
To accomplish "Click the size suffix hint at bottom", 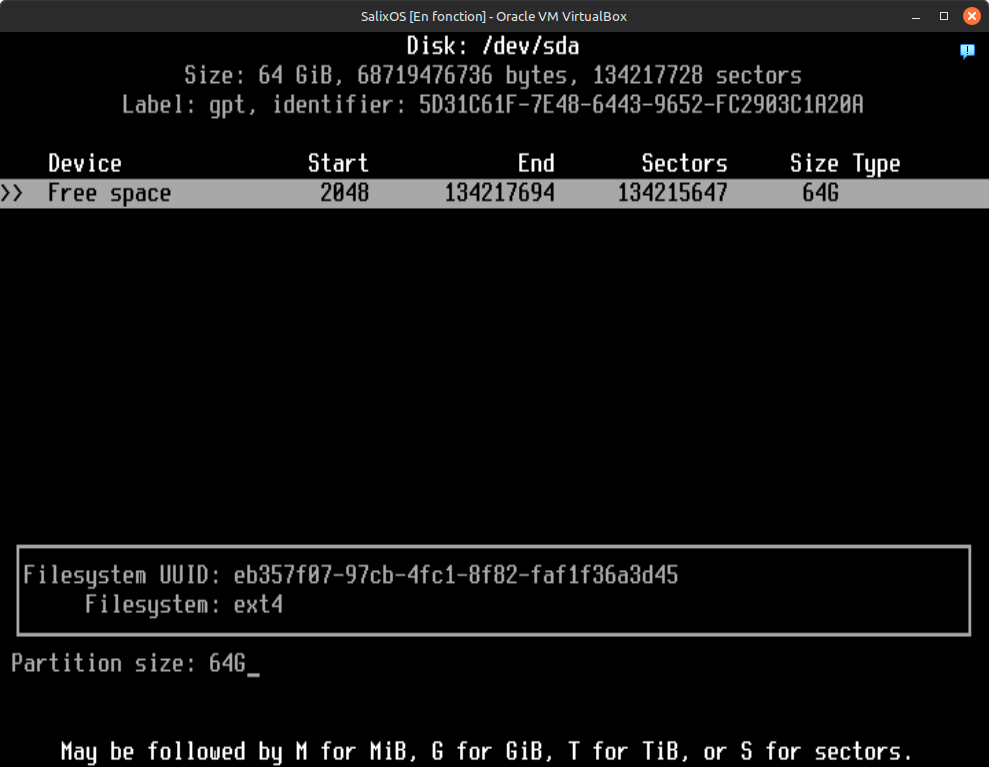I will (x=486, y=751).
